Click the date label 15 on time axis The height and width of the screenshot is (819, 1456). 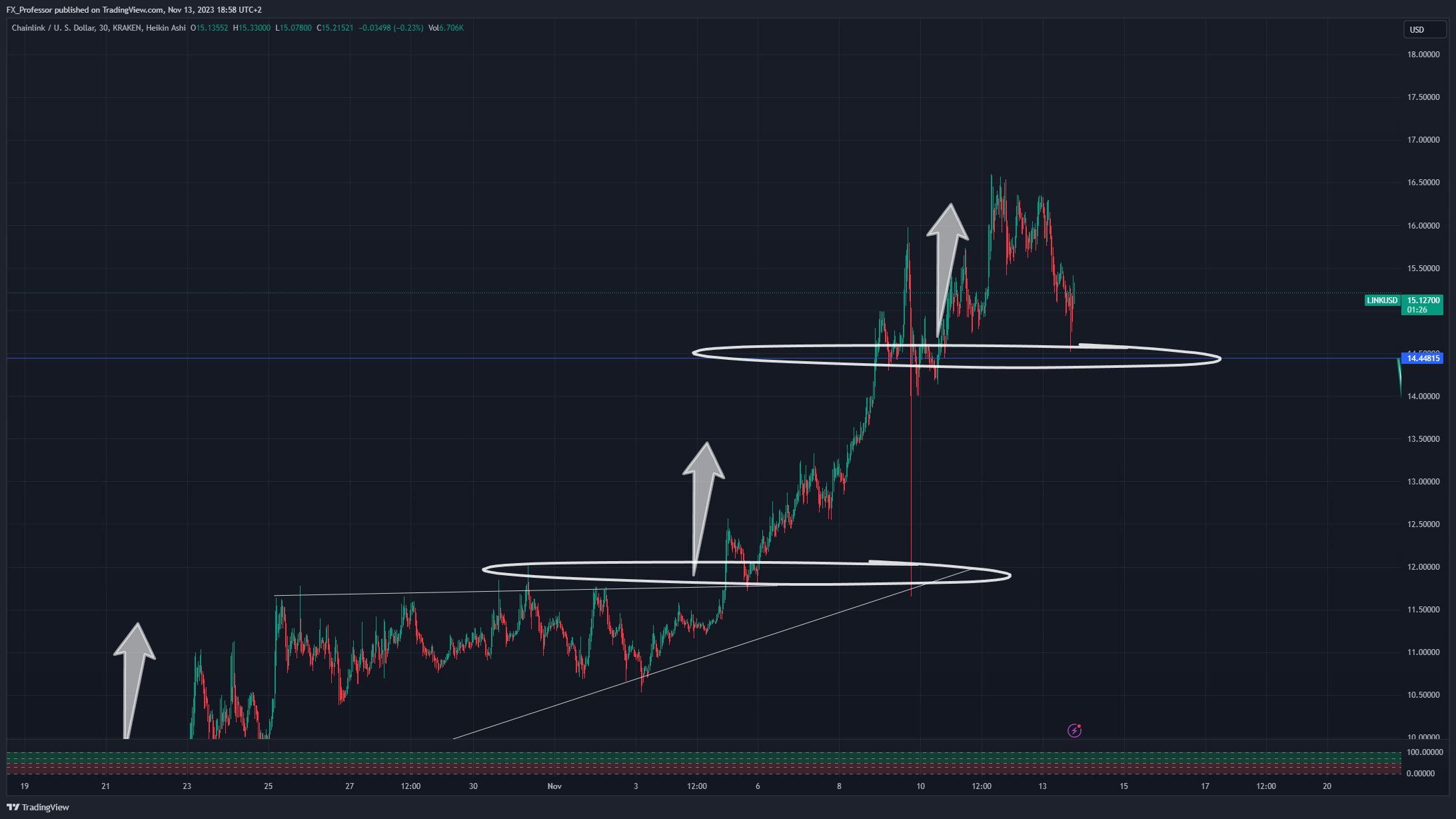click(x=1123, y=786)
